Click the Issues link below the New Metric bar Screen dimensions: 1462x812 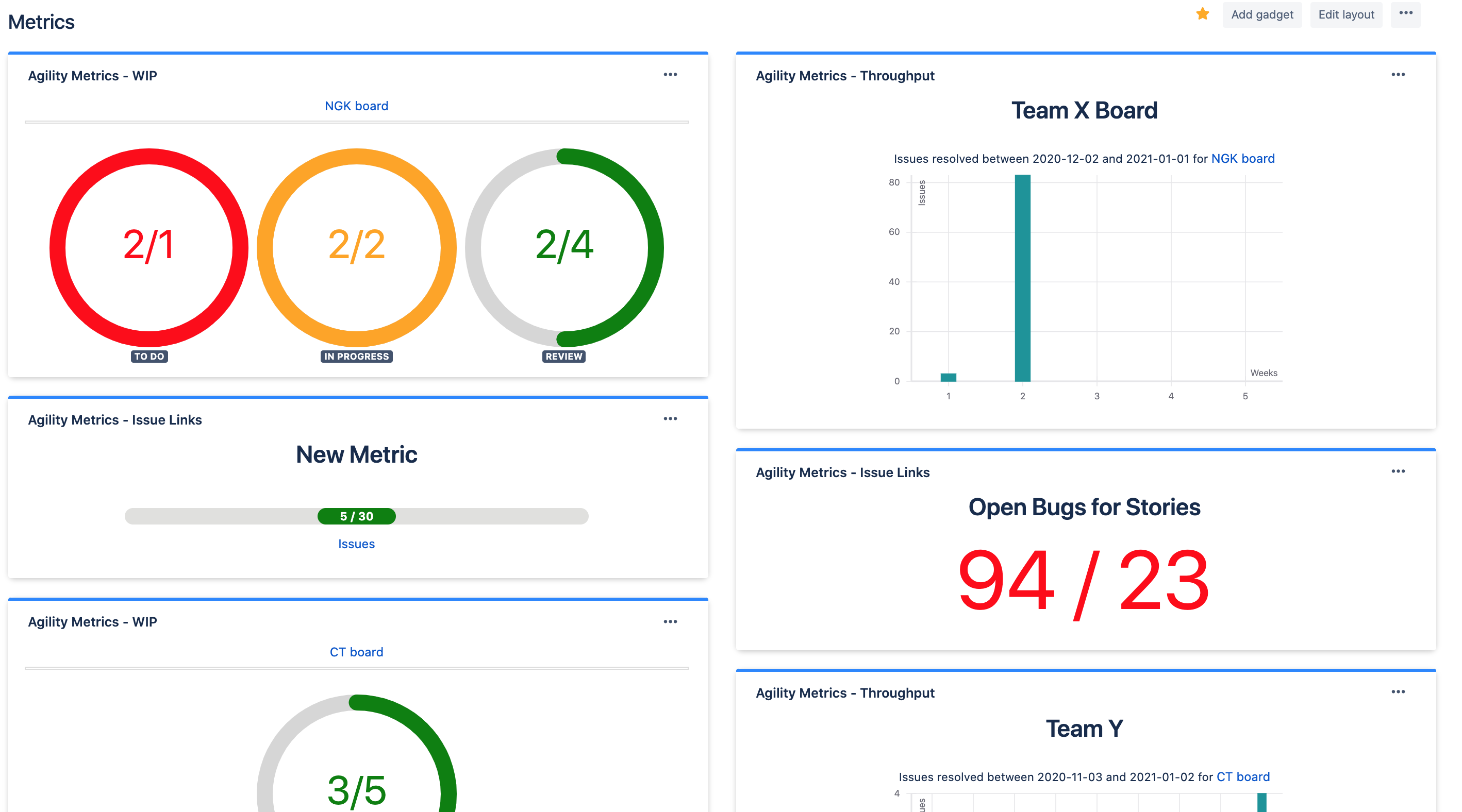(356, 544)
